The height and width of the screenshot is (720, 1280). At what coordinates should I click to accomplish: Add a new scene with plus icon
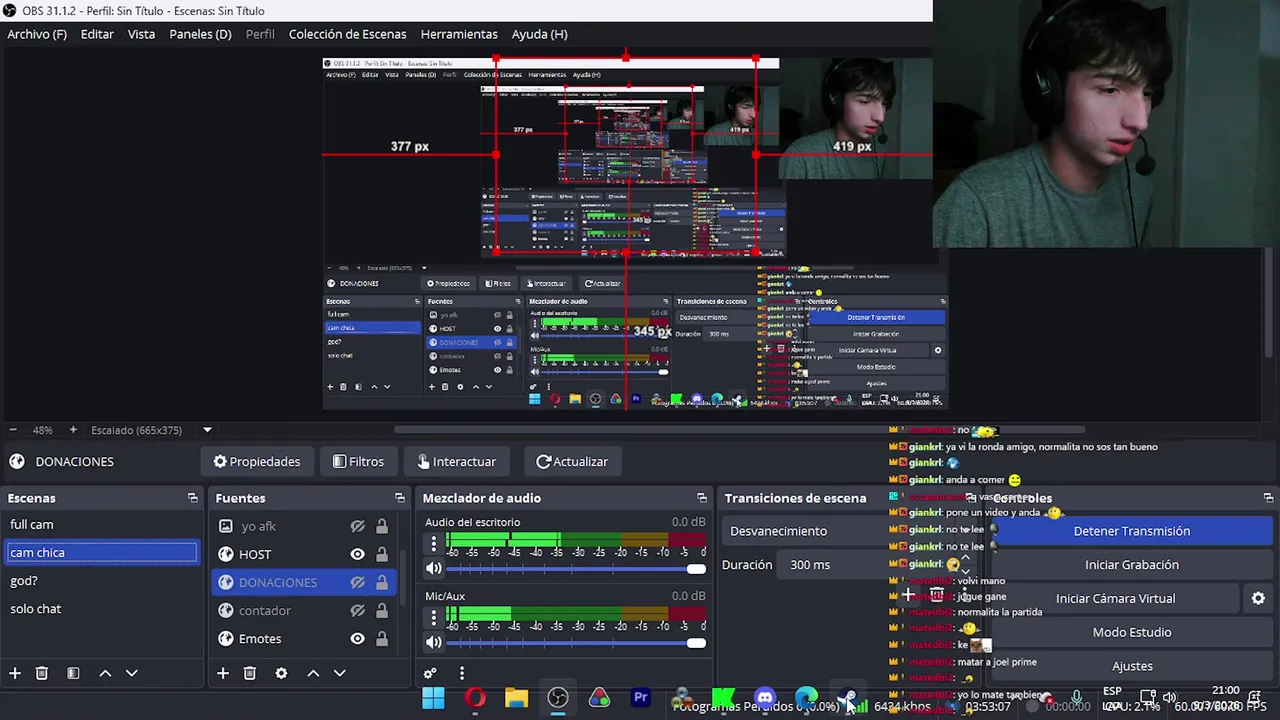pyautogui.click(x=15, y=673)
